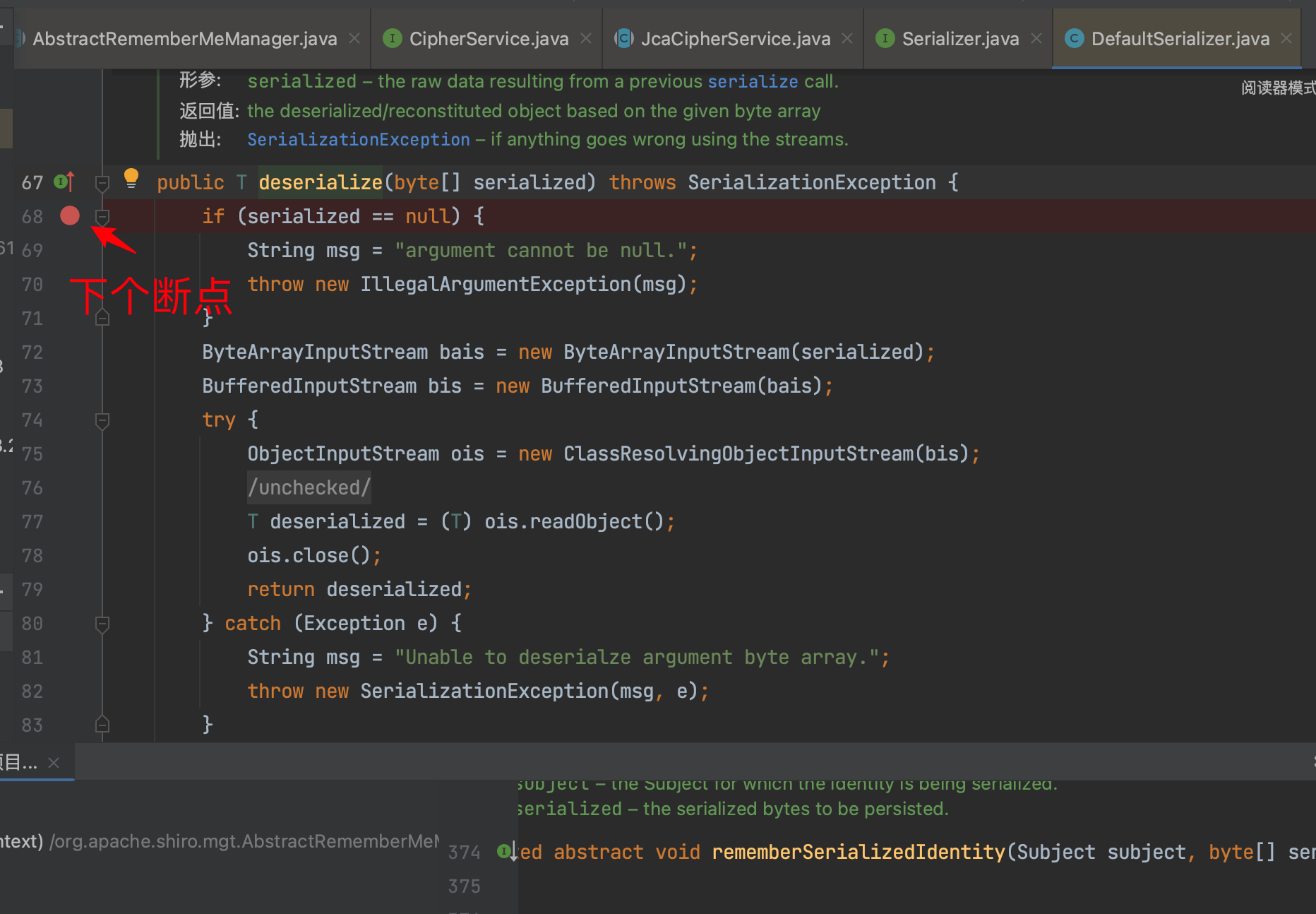Click IllegalArgumentException on line 70
The height and width of the screenshot is (914, 1316).
point(496,284)
